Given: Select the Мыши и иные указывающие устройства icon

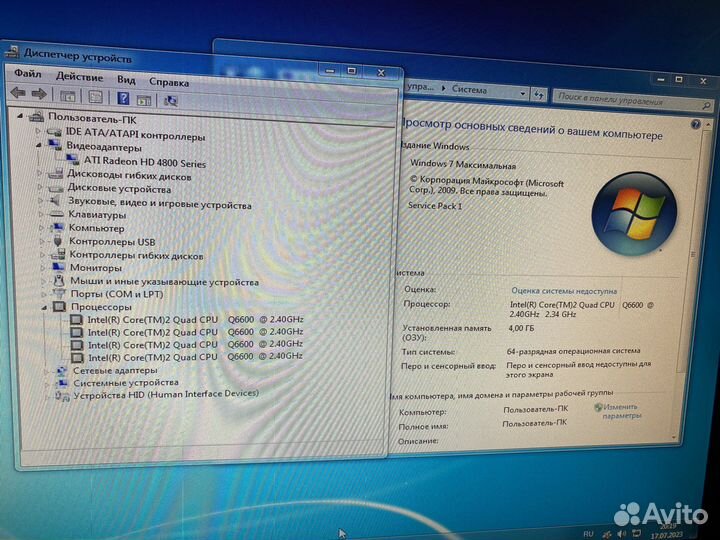Looking at the screenshot, I should [59, 280].
